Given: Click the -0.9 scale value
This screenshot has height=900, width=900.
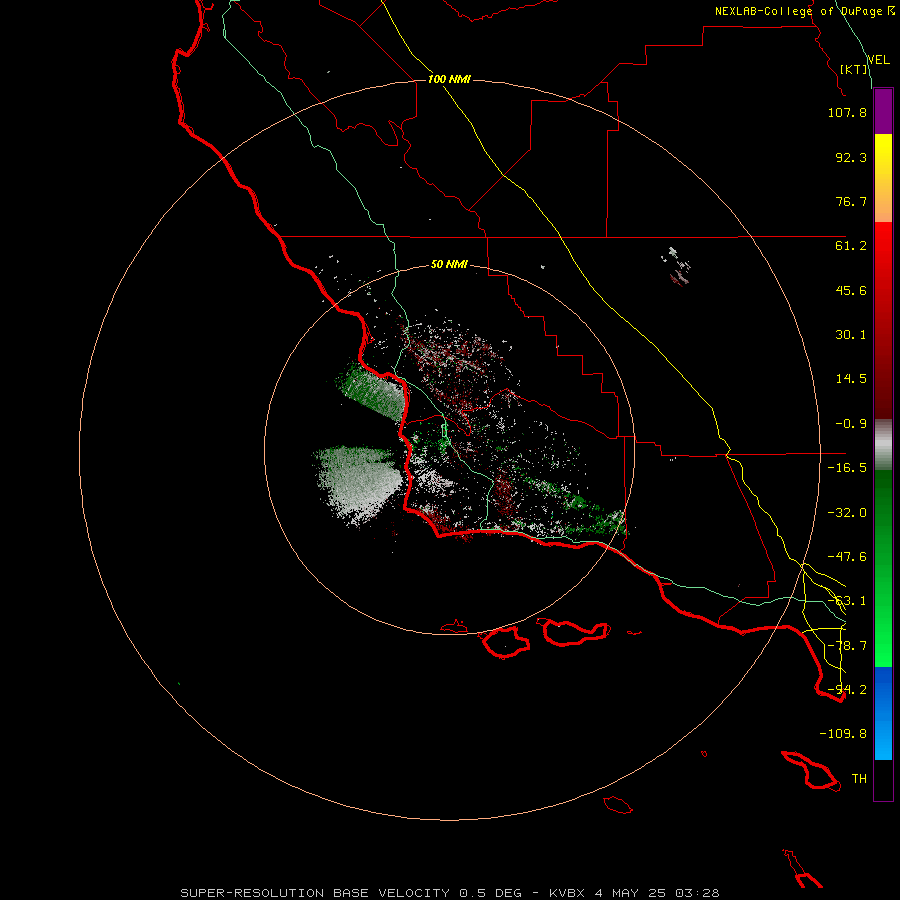Looking at the screenshot, I should click(x=851, y=424).
